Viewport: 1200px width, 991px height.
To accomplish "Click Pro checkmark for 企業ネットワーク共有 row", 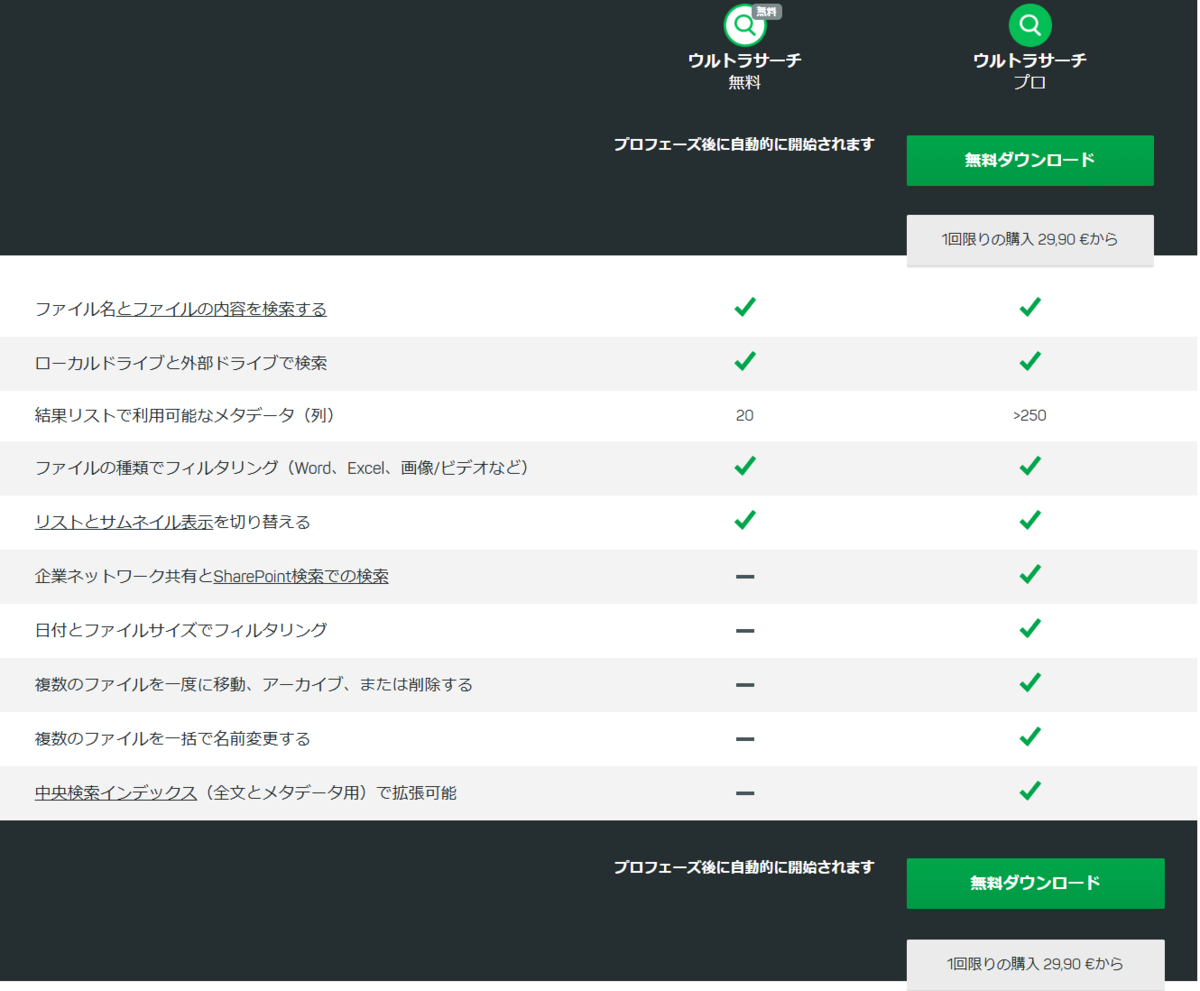I will tap(1030, 574).
